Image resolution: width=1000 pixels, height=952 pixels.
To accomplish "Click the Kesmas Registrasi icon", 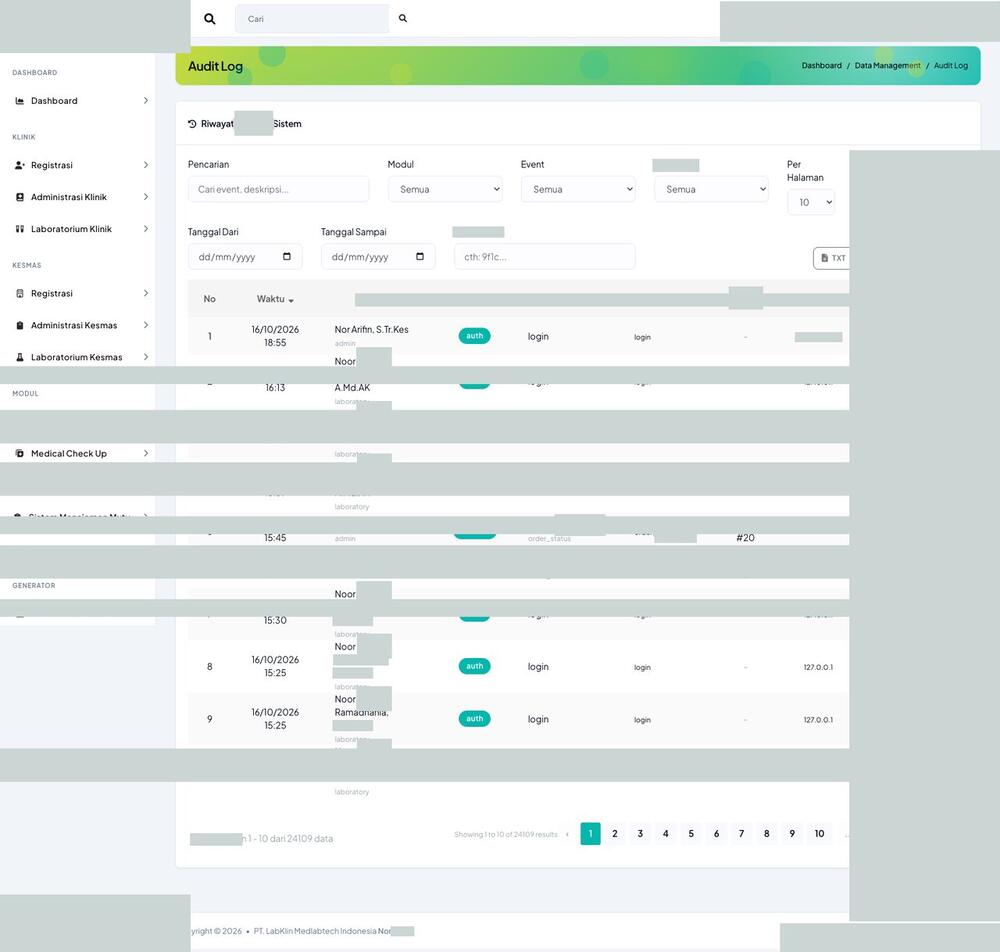I will coord(20,293).
